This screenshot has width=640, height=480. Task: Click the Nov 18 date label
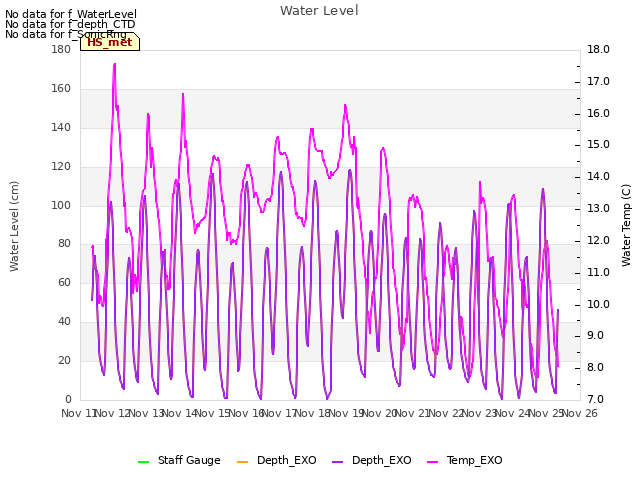click(313, 413)
